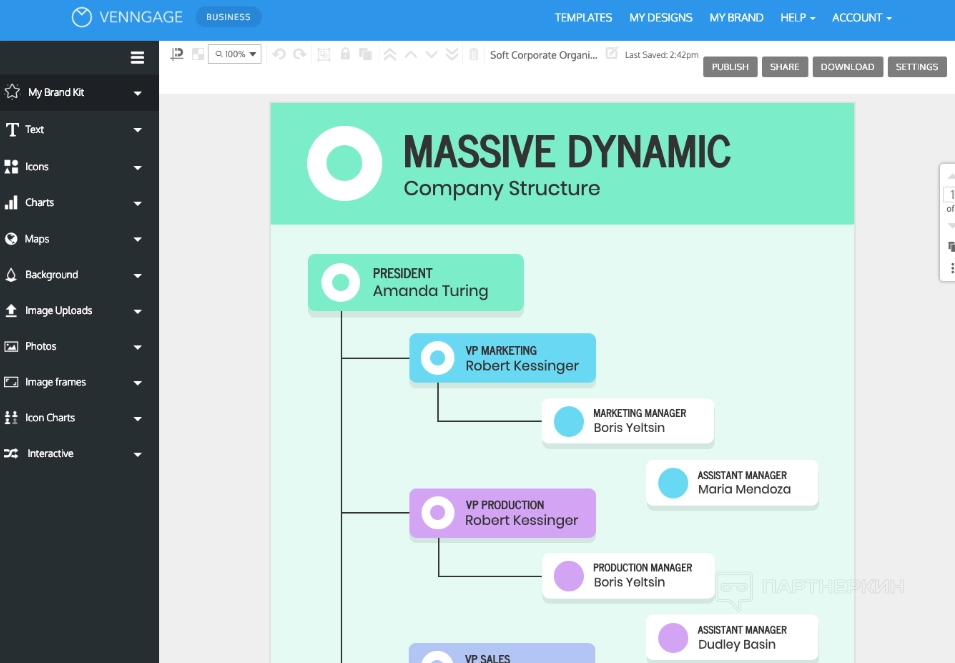
Task: Click the bring-to-front double chevron icon
Action: pos(390,54)
